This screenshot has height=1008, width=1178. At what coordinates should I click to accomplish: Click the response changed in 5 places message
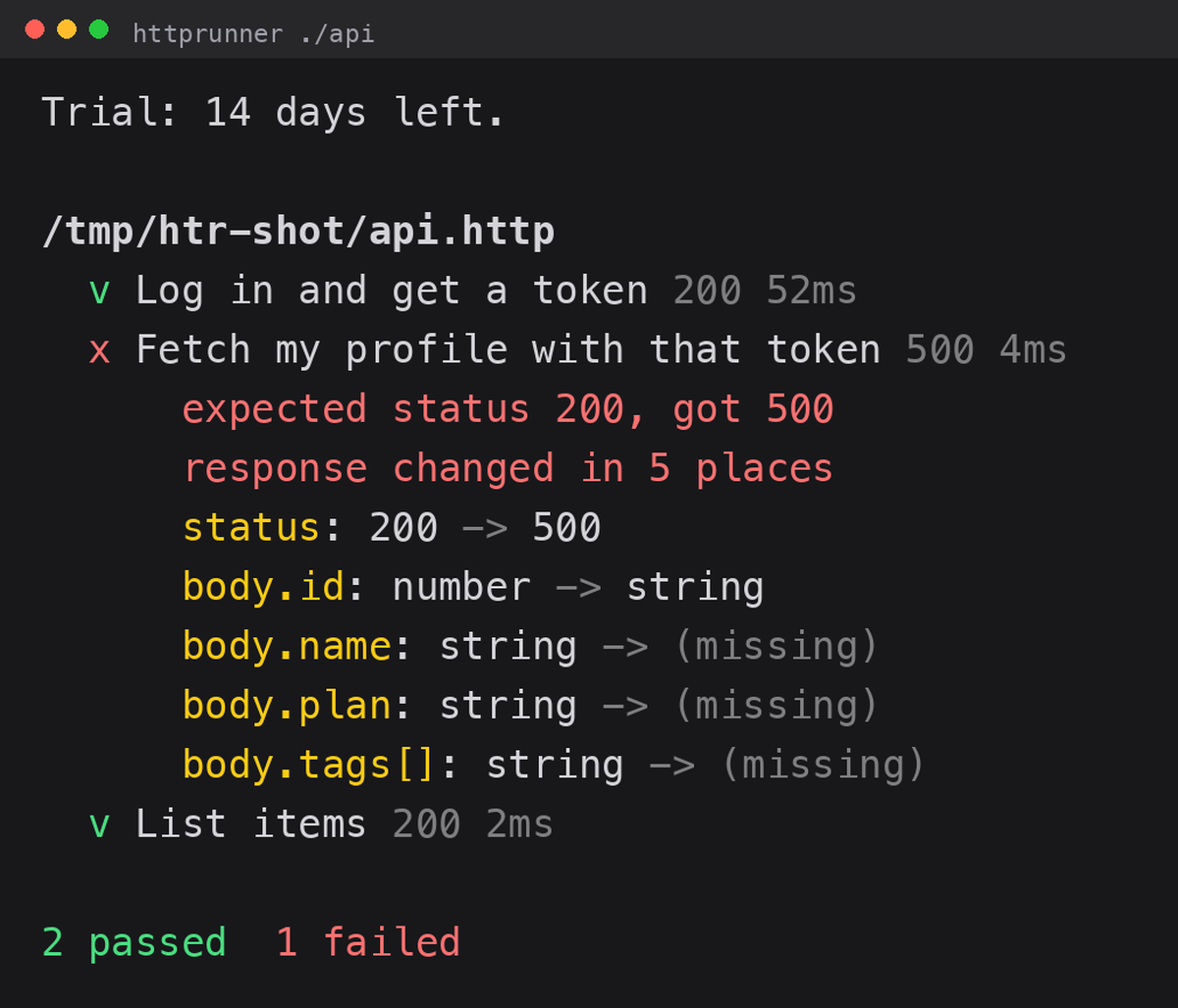point(508,469)
